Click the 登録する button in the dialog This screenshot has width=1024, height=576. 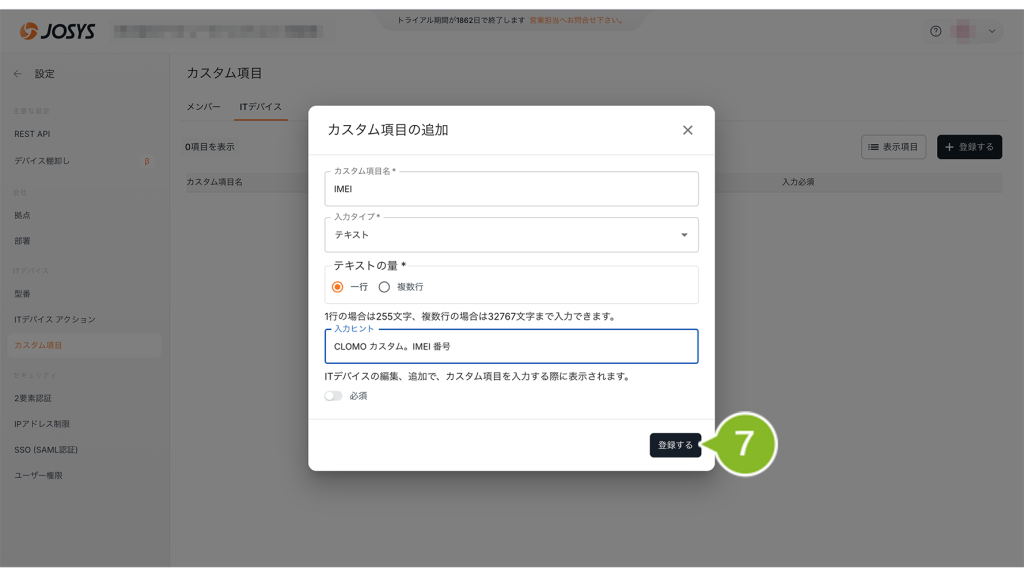[x=675, y=445]
